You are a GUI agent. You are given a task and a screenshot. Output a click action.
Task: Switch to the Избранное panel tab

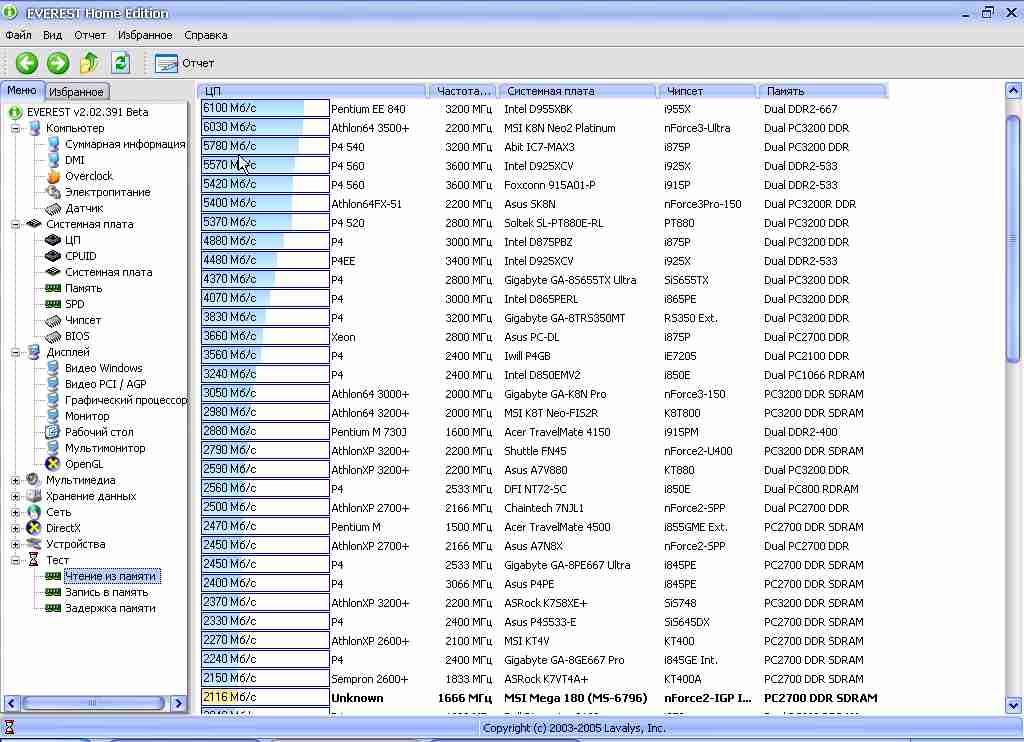[76, 91]
